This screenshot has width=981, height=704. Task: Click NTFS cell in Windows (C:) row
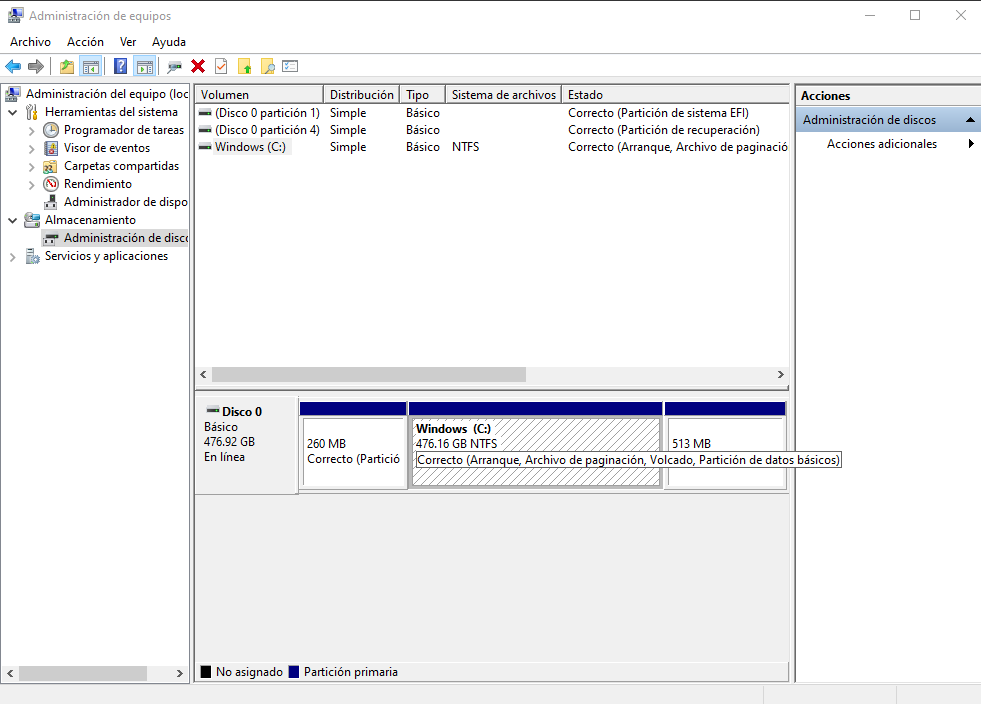coord(465,147)
